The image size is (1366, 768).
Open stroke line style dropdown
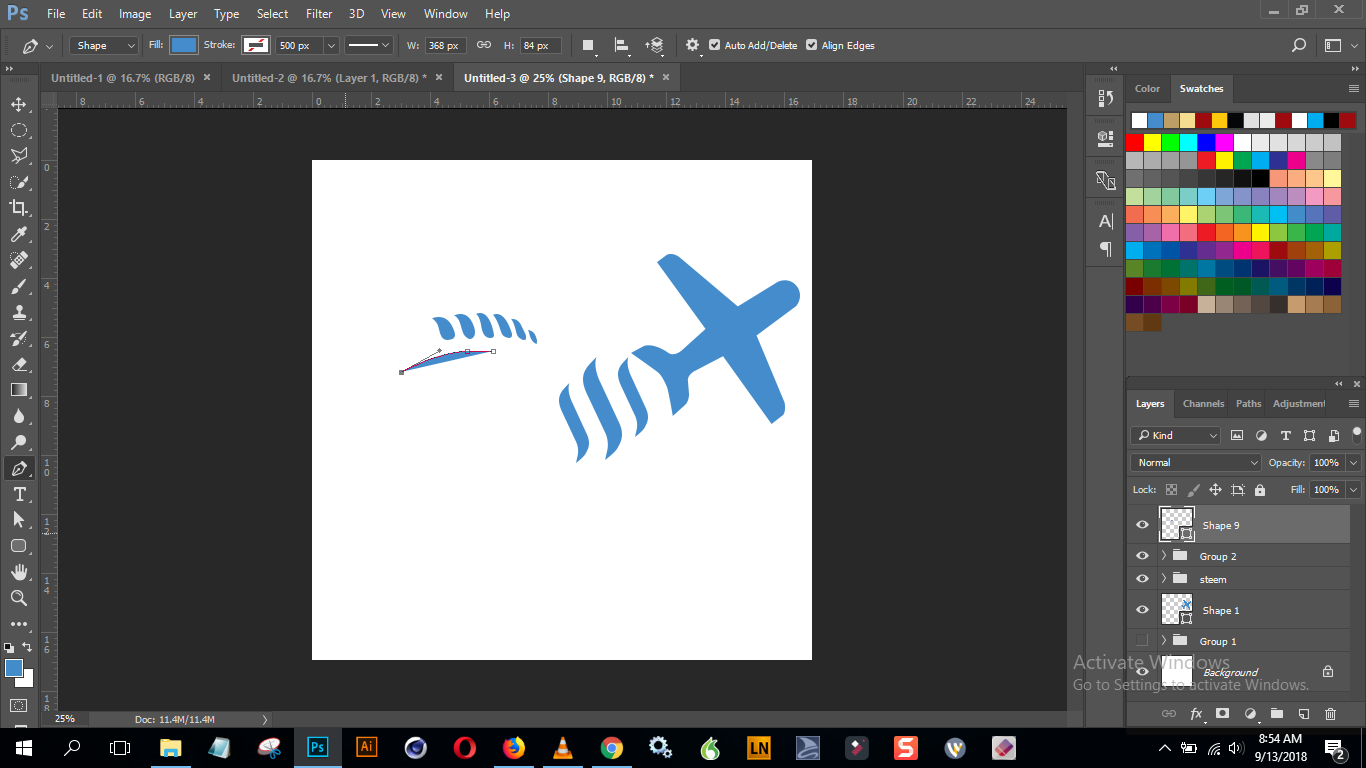(369, 45)
